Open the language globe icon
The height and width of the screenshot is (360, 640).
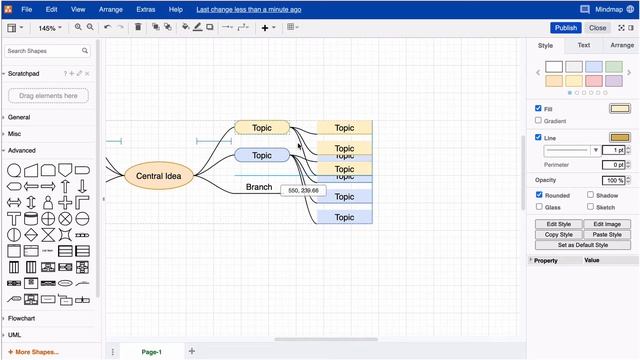630,9
